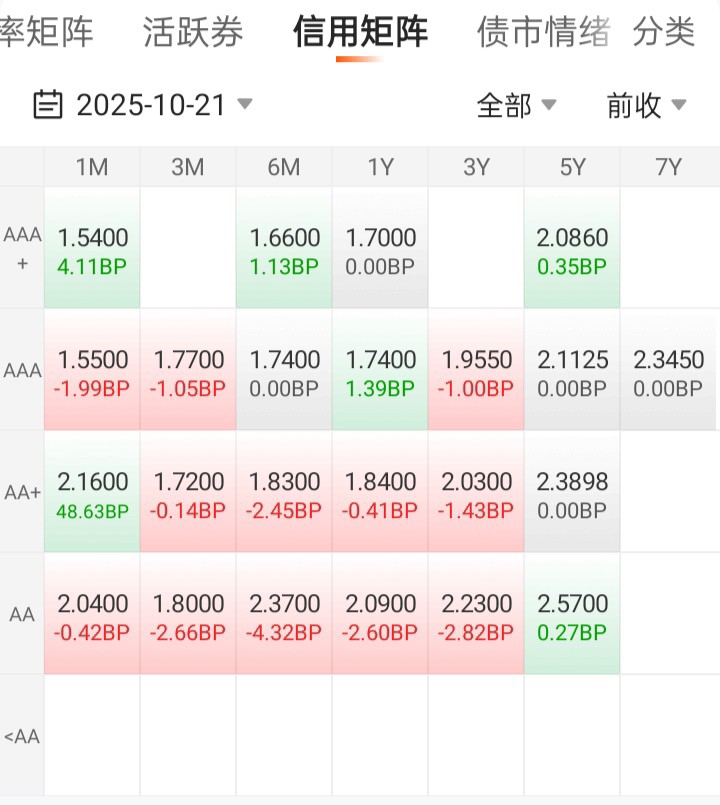Select the AAA 3Y cell 1.9550
720x805 pixels.
(x=476, y=372)
